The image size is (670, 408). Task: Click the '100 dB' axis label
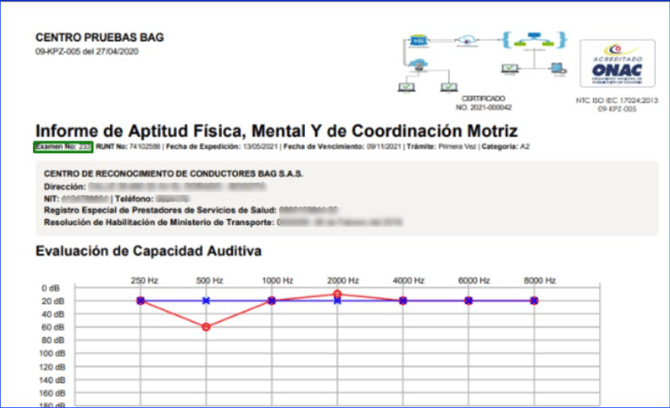point(52,354)
